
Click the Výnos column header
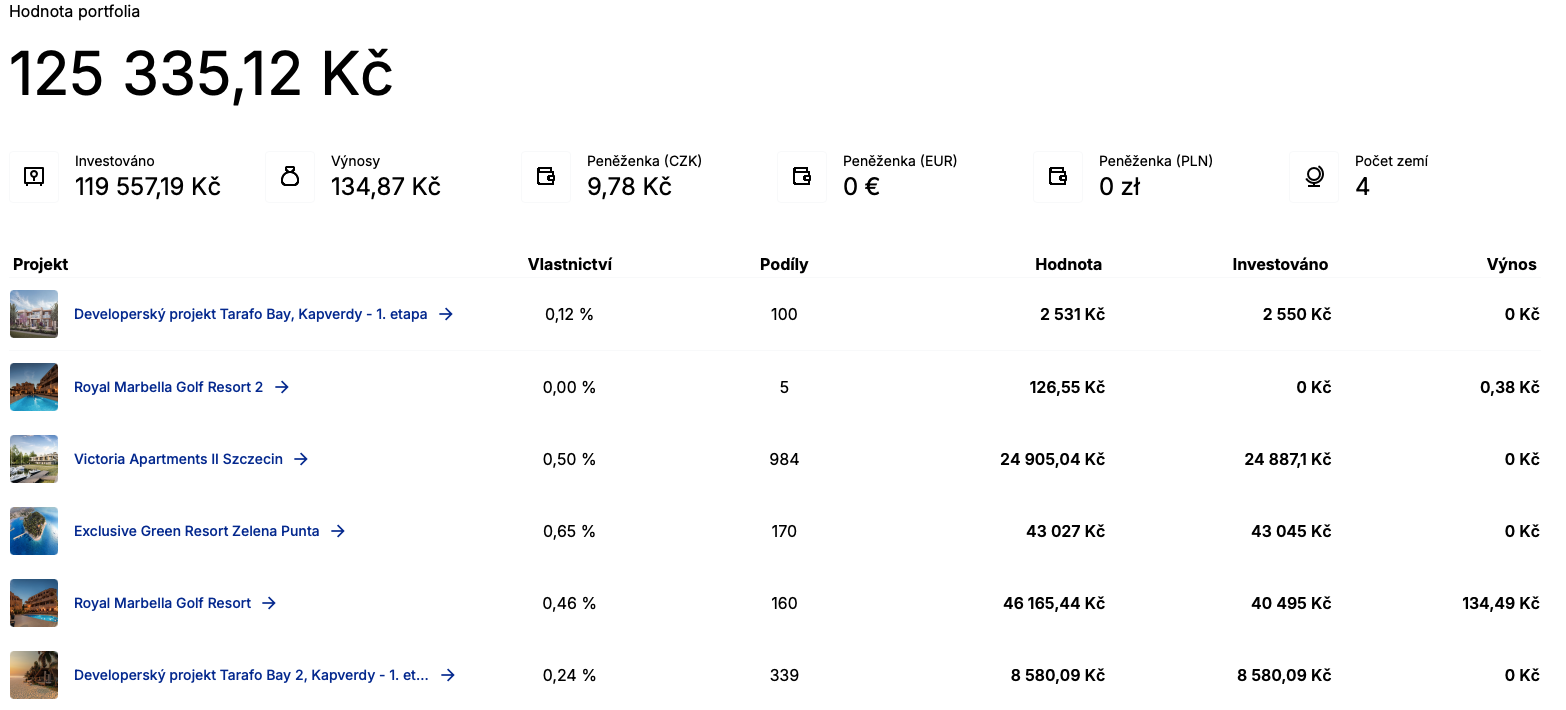click(x=1511, y=264)
